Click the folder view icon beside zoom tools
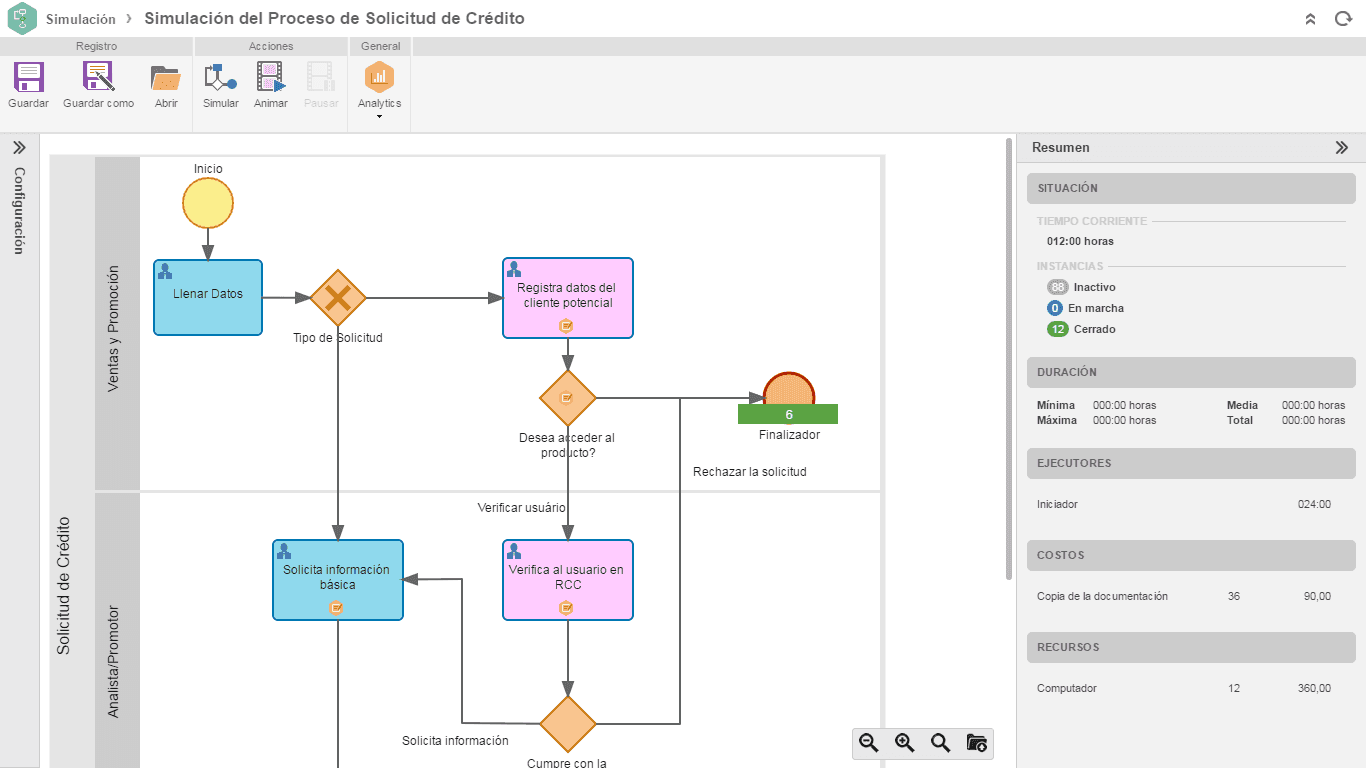 [977, 742]
